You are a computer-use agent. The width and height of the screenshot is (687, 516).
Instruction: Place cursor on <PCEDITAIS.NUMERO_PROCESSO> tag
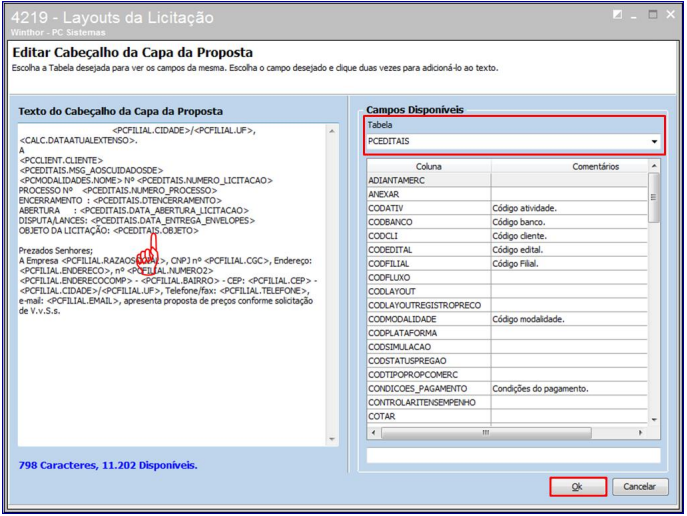[x=149, y=191]
